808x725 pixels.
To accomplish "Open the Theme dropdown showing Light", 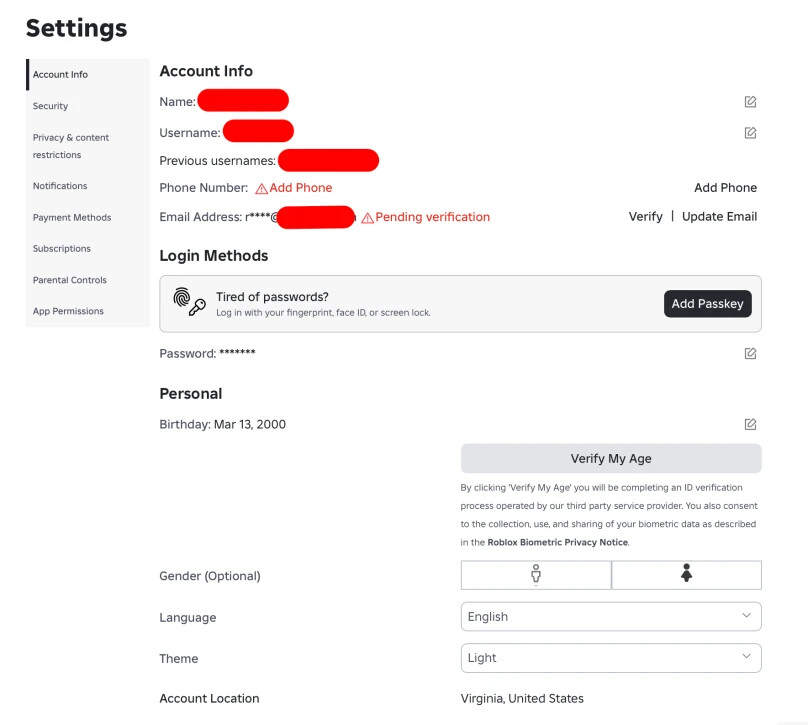I will 611,657.
